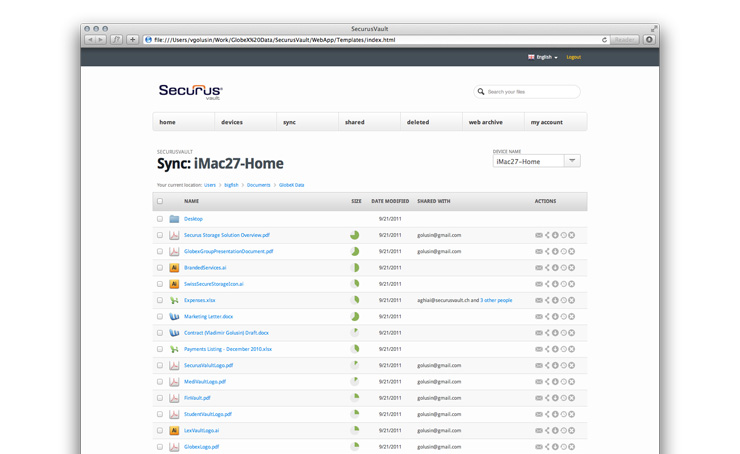Click the browser Reader button
Viewport: 740px width, 454px height.
coord(625,40)
